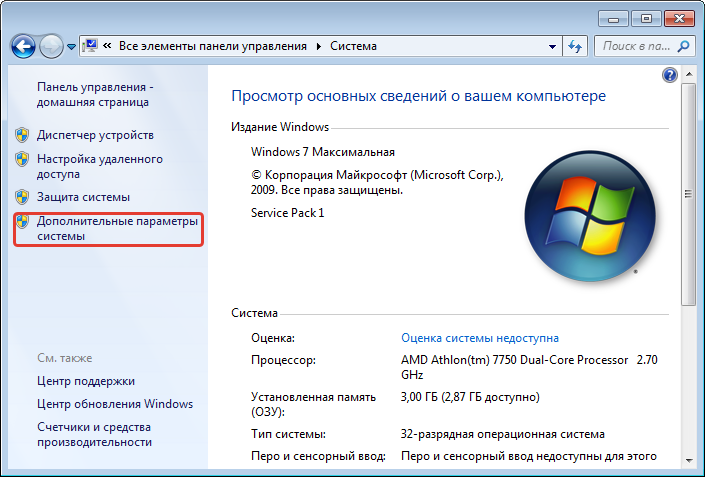
Task: Click the 'См. также' label
Action: (x=65, y=358)
